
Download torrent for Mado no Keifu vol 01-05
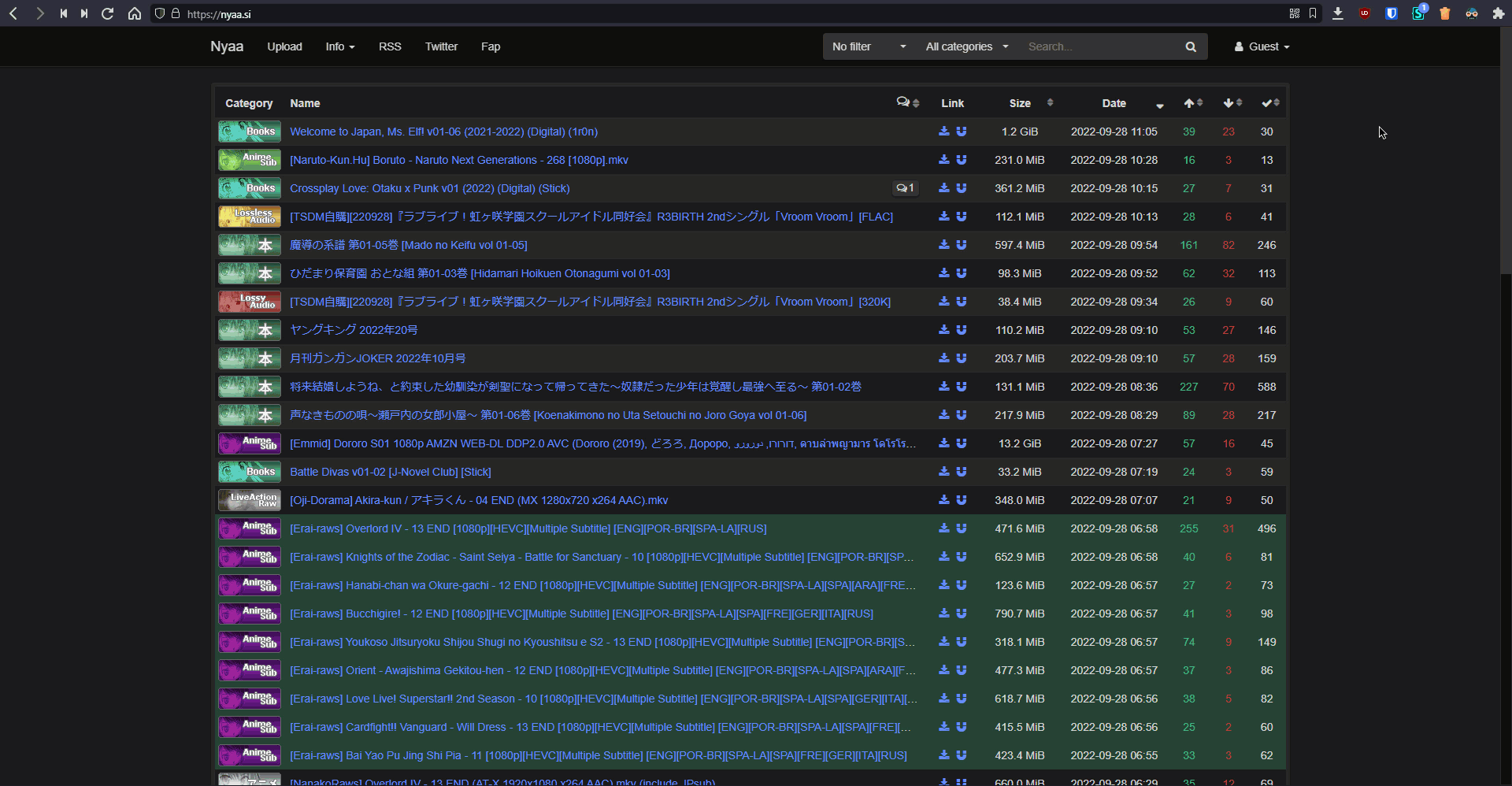(x=943, y=245)
